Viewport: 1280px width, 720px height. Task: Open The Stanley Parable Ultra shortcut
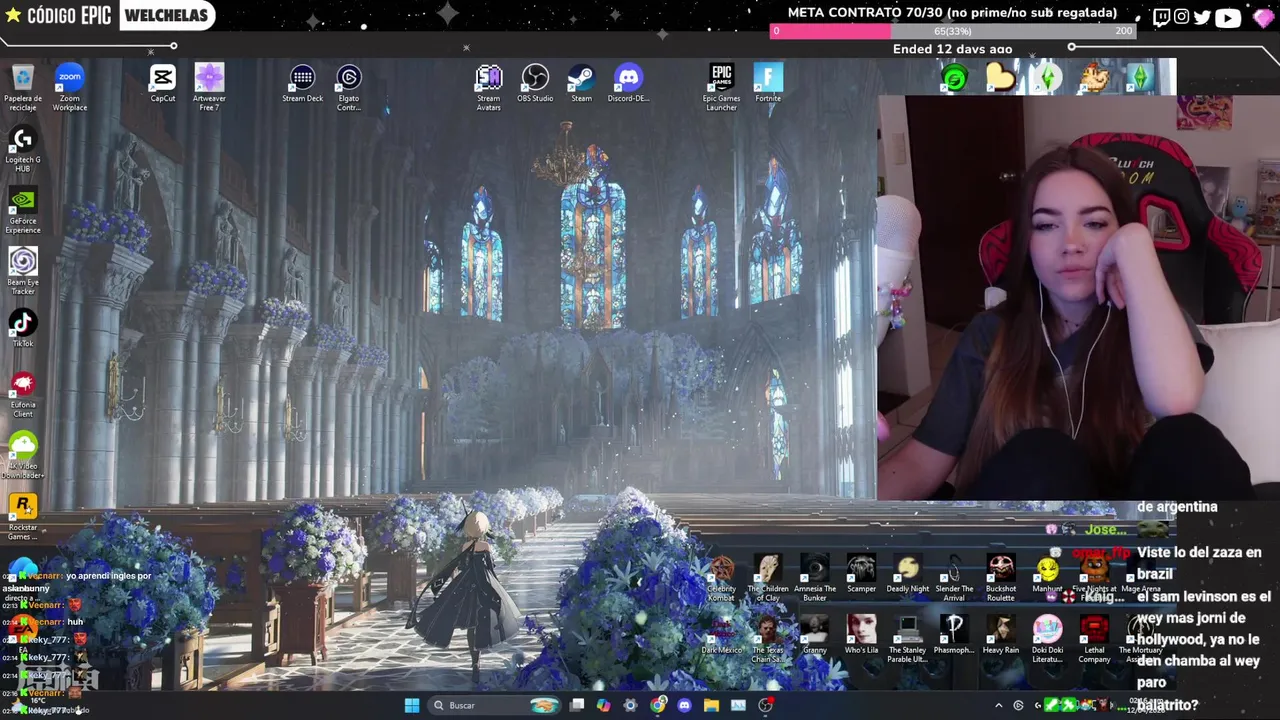[x=907, y=639]
